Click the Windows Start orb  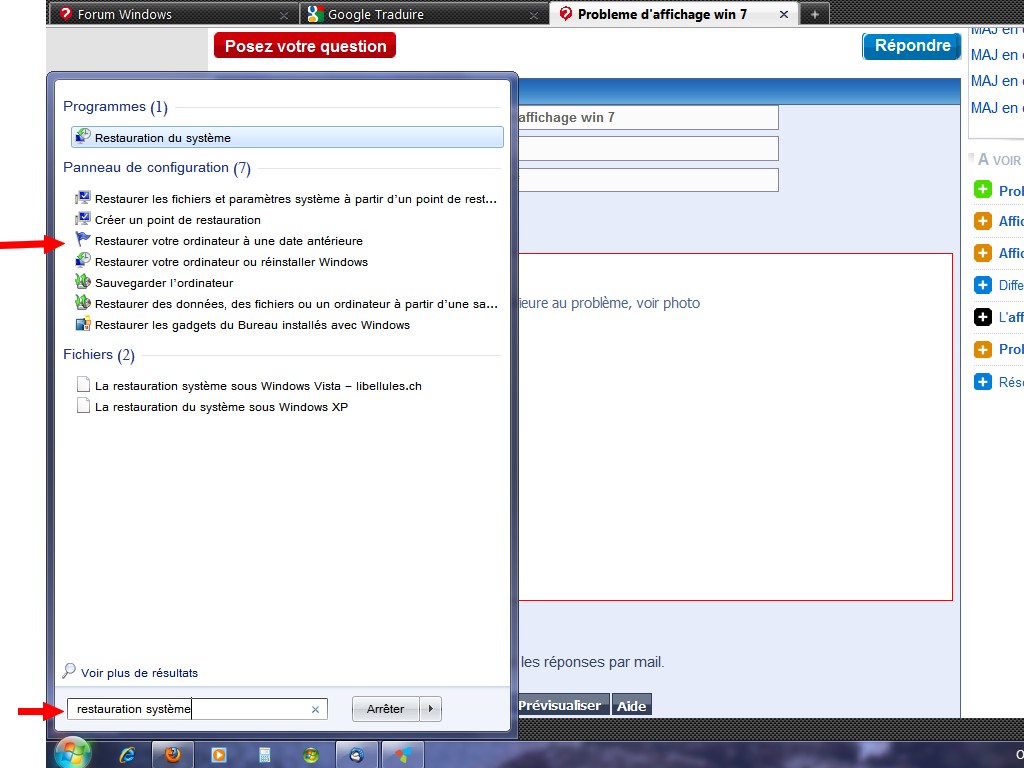coord(73,754)
